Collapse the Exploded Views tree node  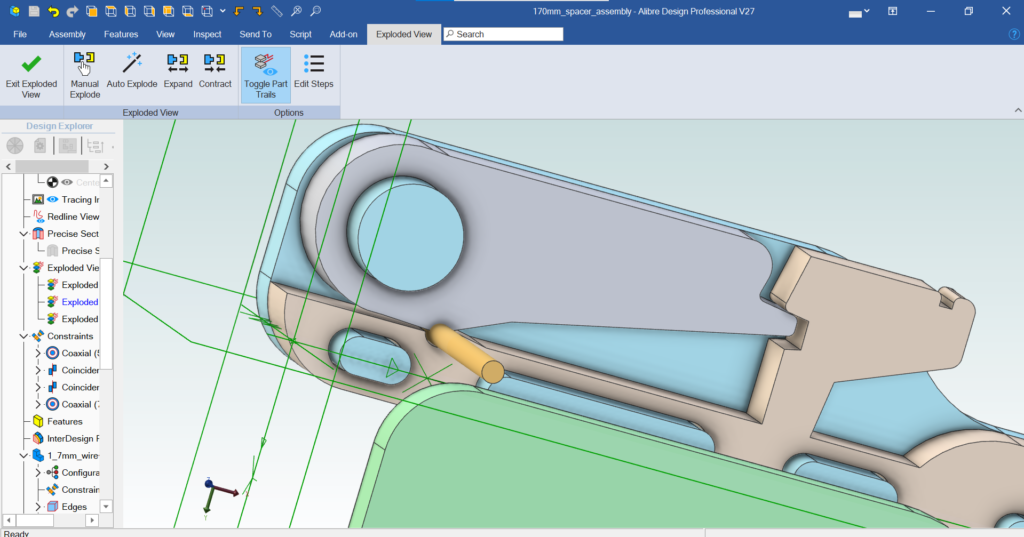point(24,268)
